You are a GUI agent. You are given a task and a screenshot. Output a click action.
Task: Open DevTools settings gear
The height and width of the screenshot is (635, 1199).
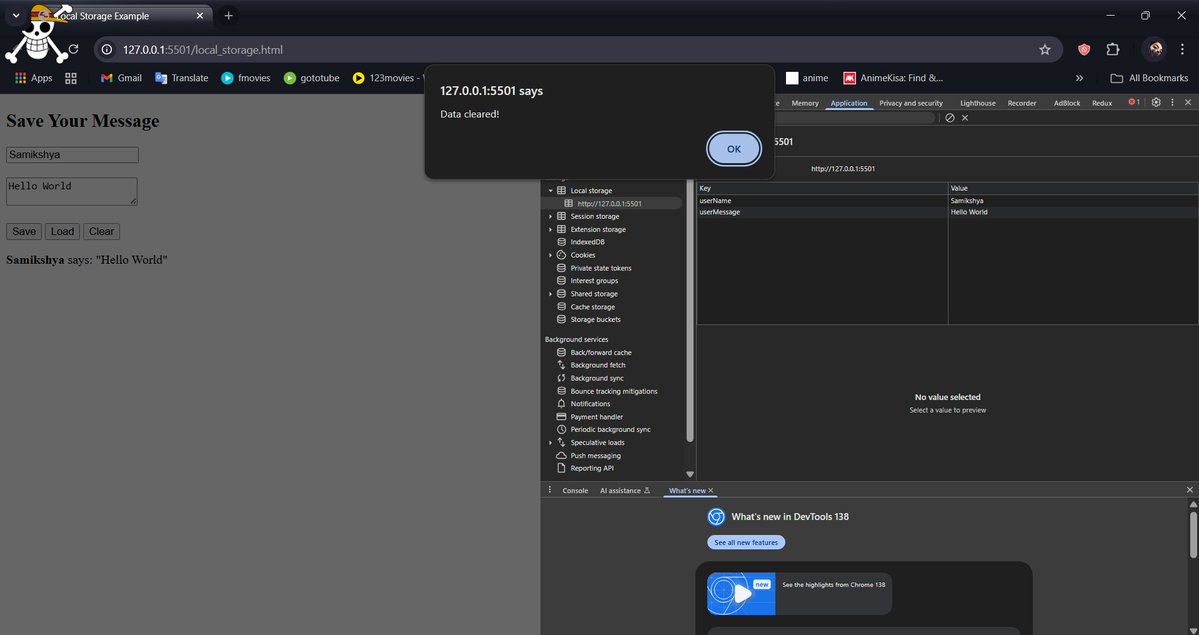[1155, 103]
